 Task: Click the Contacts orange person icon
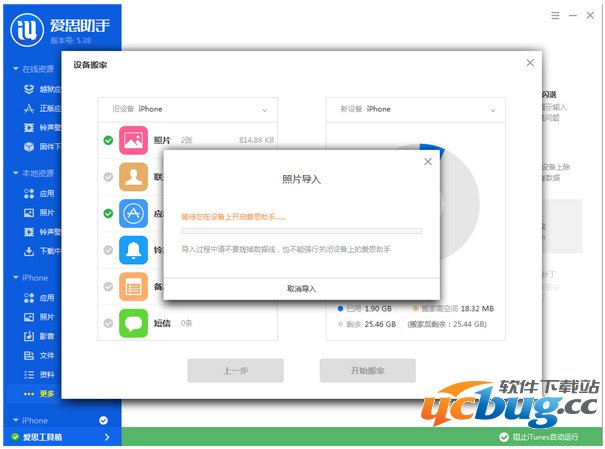[133, 177]
